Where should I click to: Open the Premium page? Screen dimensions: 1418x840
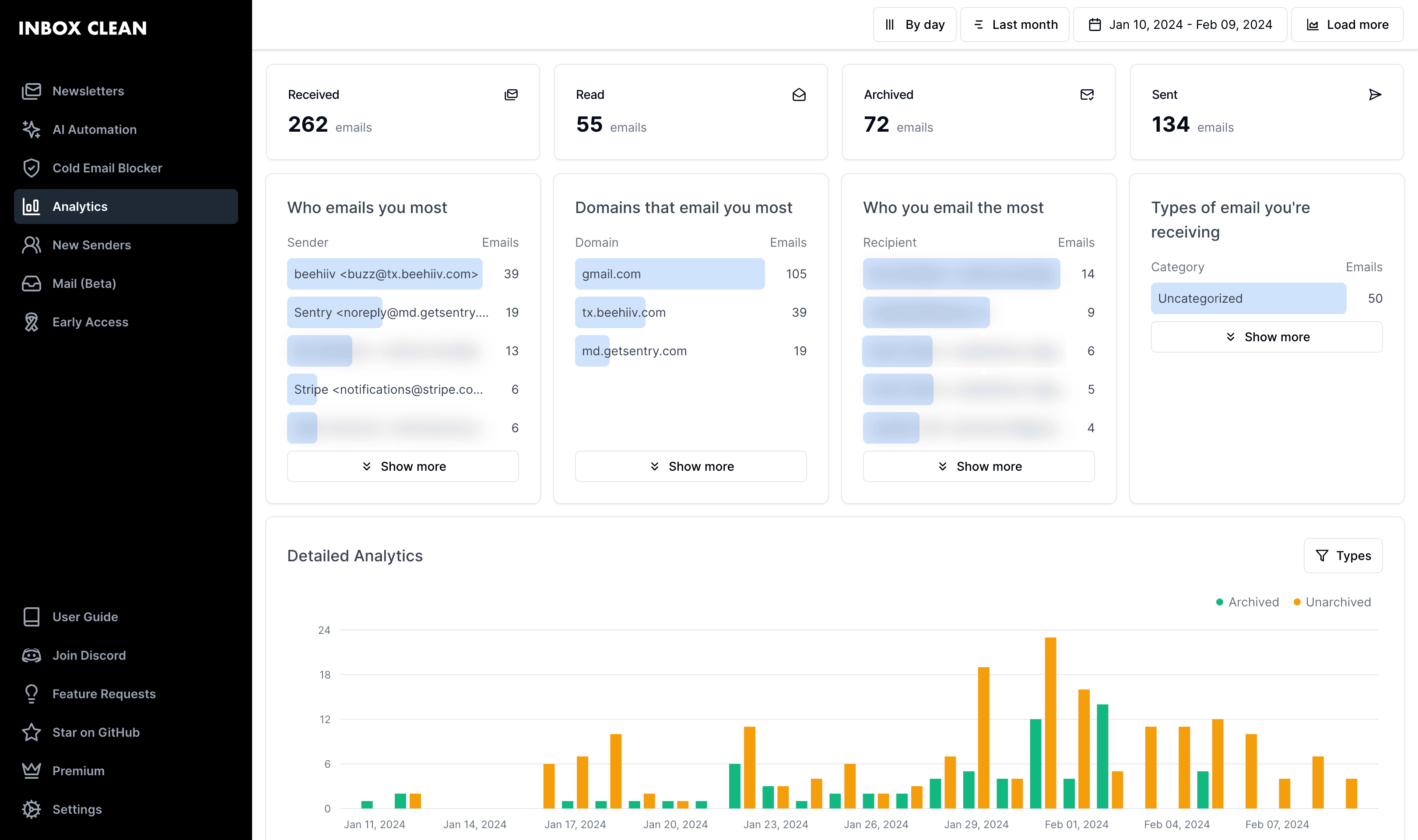click(x=126, y=771)
